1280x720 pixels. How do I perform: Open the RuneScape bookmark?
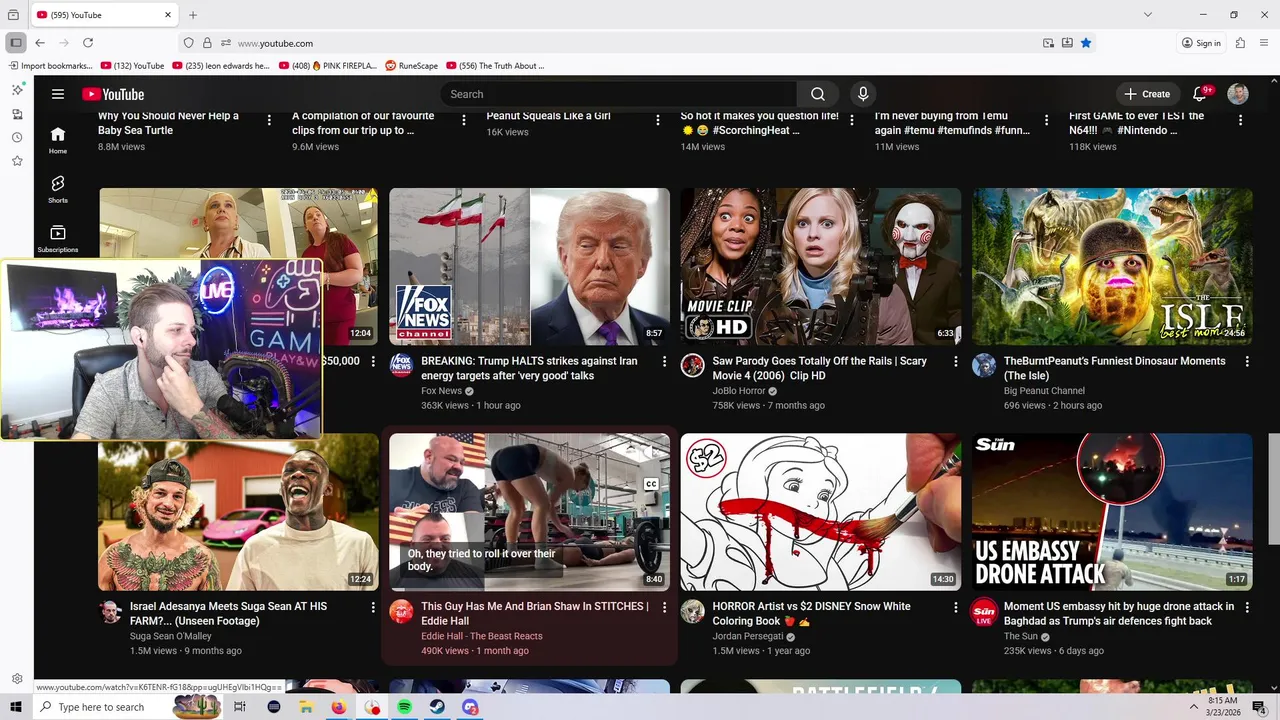(412, 66)
